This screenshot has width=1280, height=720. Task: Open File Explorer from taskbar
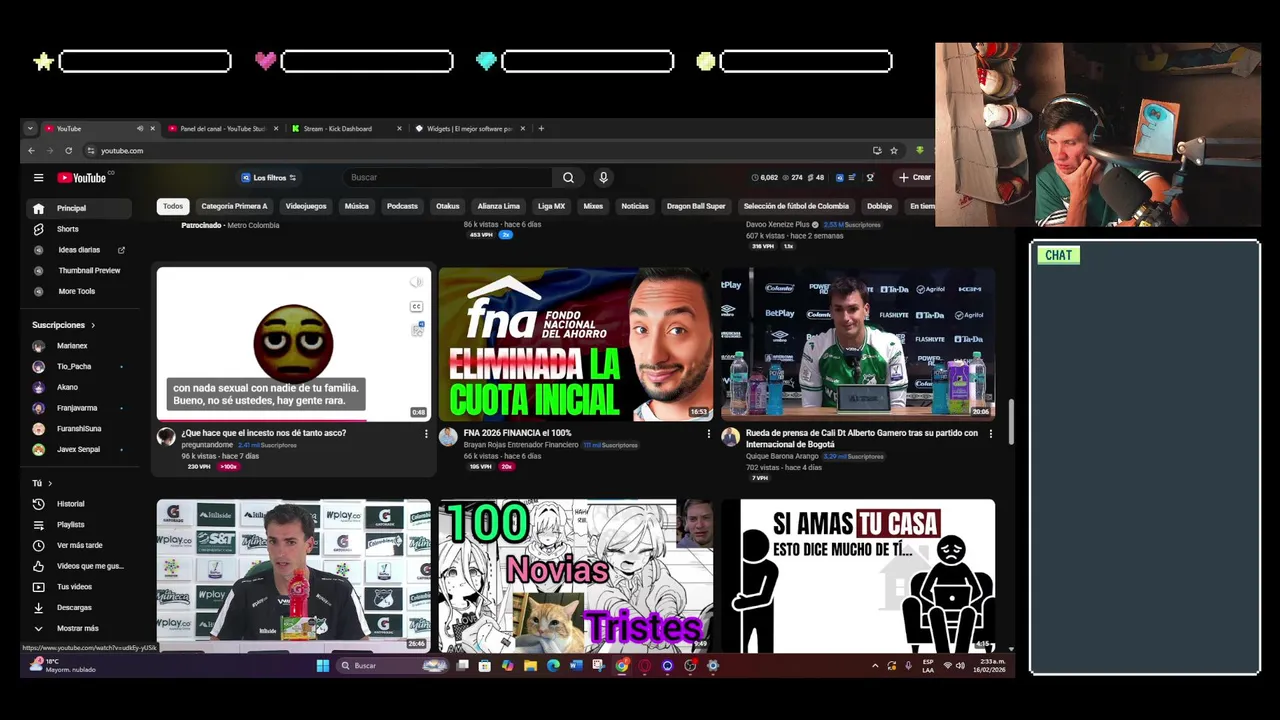tap(530, 666)
